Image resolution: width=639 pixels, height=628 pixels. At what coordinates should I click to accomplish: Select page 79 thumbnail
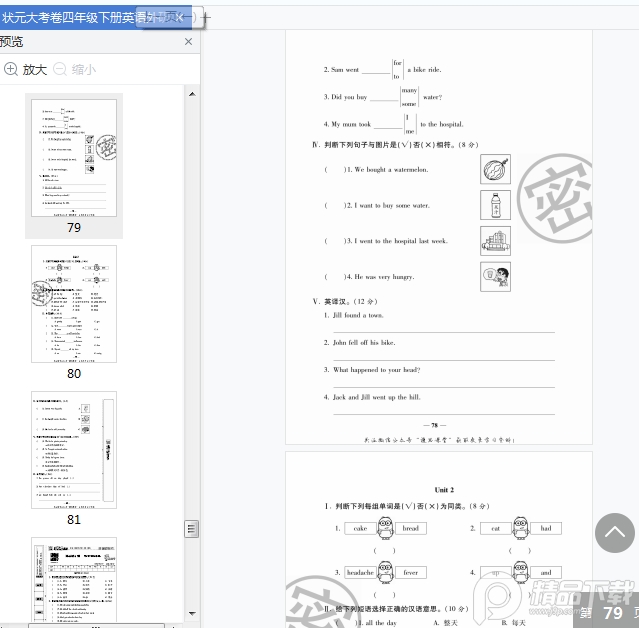coord(74,158)
